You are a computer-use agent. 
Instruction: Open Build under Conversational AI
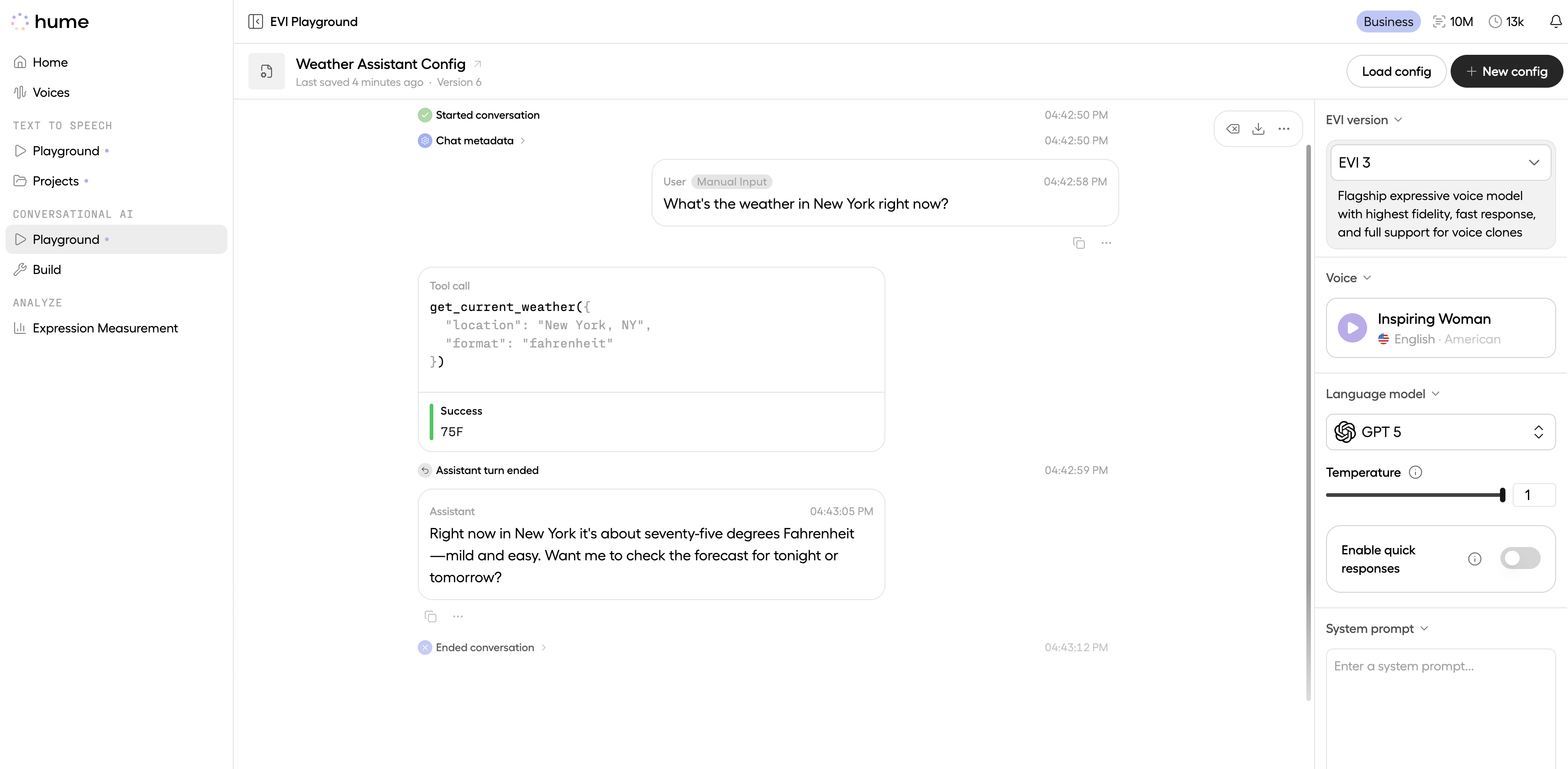click(x=47, y=269)
